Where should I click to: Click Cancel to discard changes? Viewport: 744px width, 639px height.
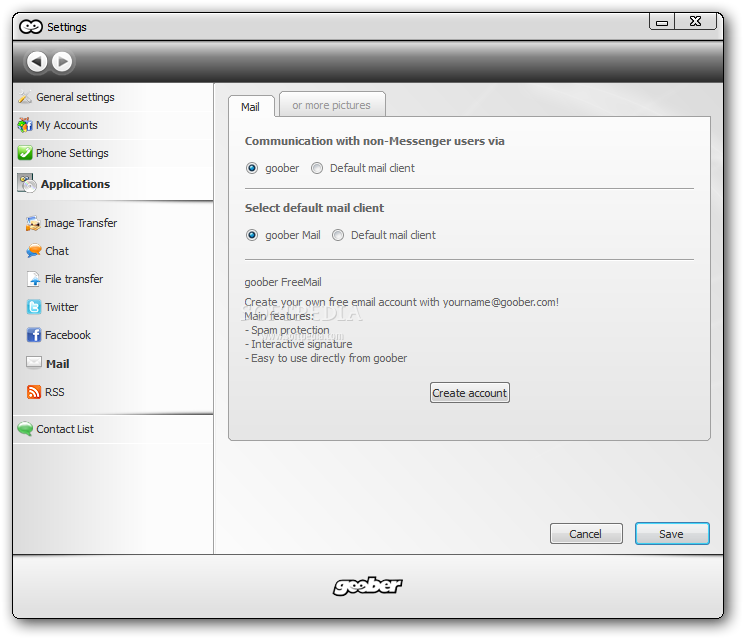pyautogui.click(x=586, y=534)
